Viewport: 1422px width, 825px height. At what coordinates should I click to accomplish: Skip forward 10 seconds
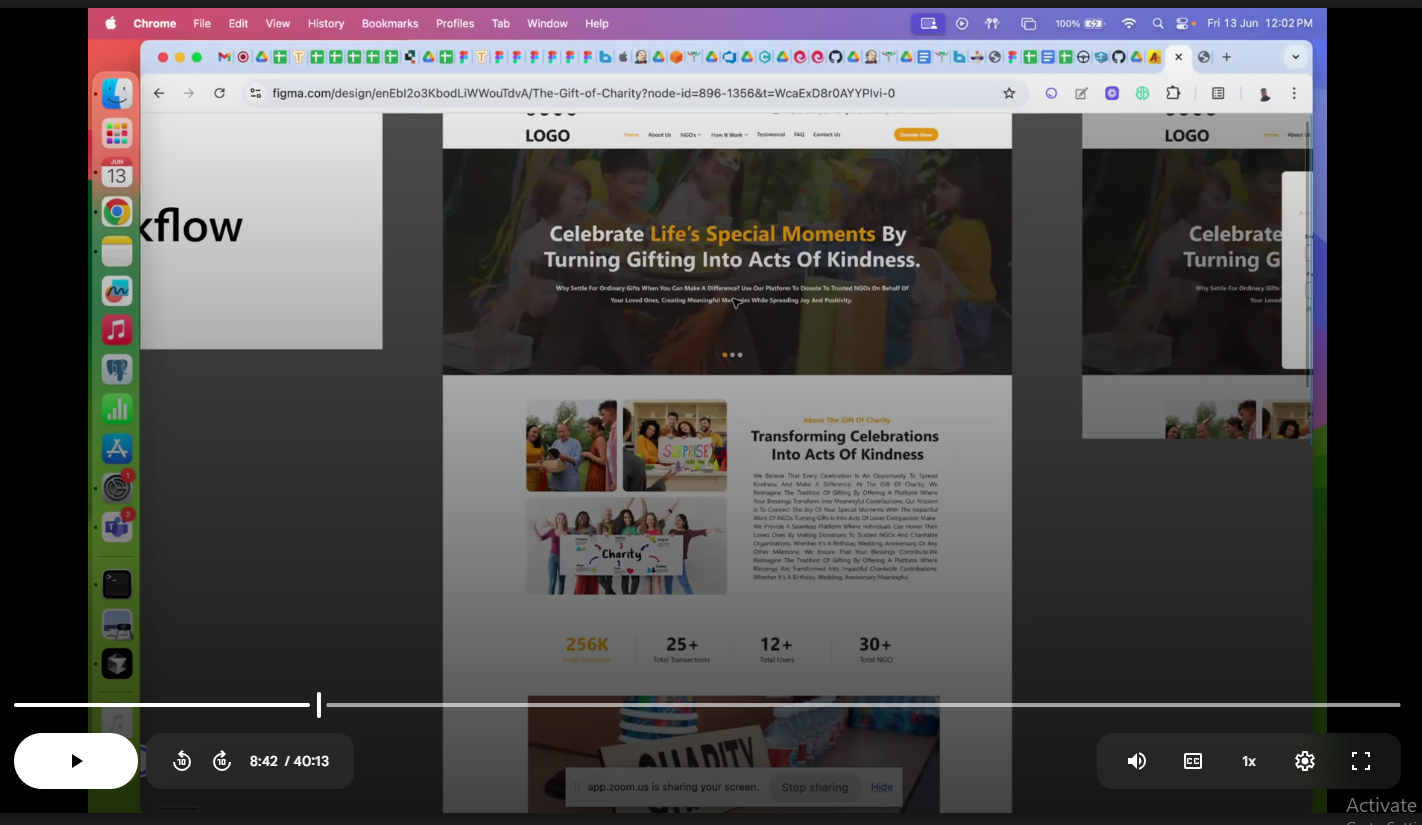click(x=222, y=761)
